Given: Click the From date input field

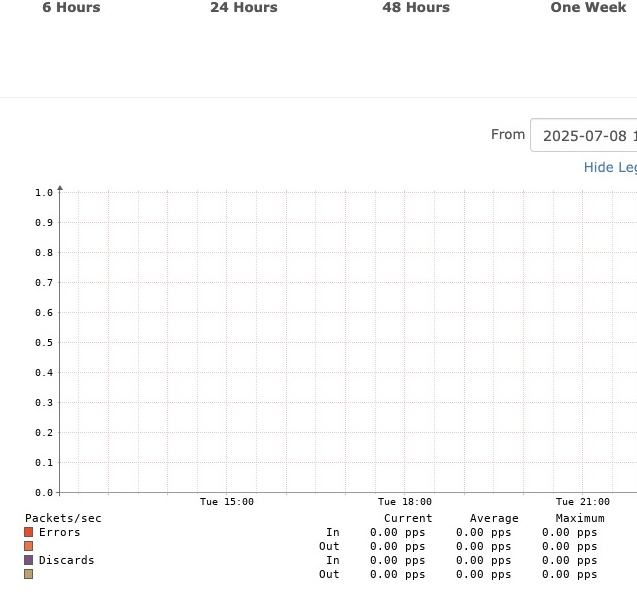Looking at the screenshot, I should point(585,136).
